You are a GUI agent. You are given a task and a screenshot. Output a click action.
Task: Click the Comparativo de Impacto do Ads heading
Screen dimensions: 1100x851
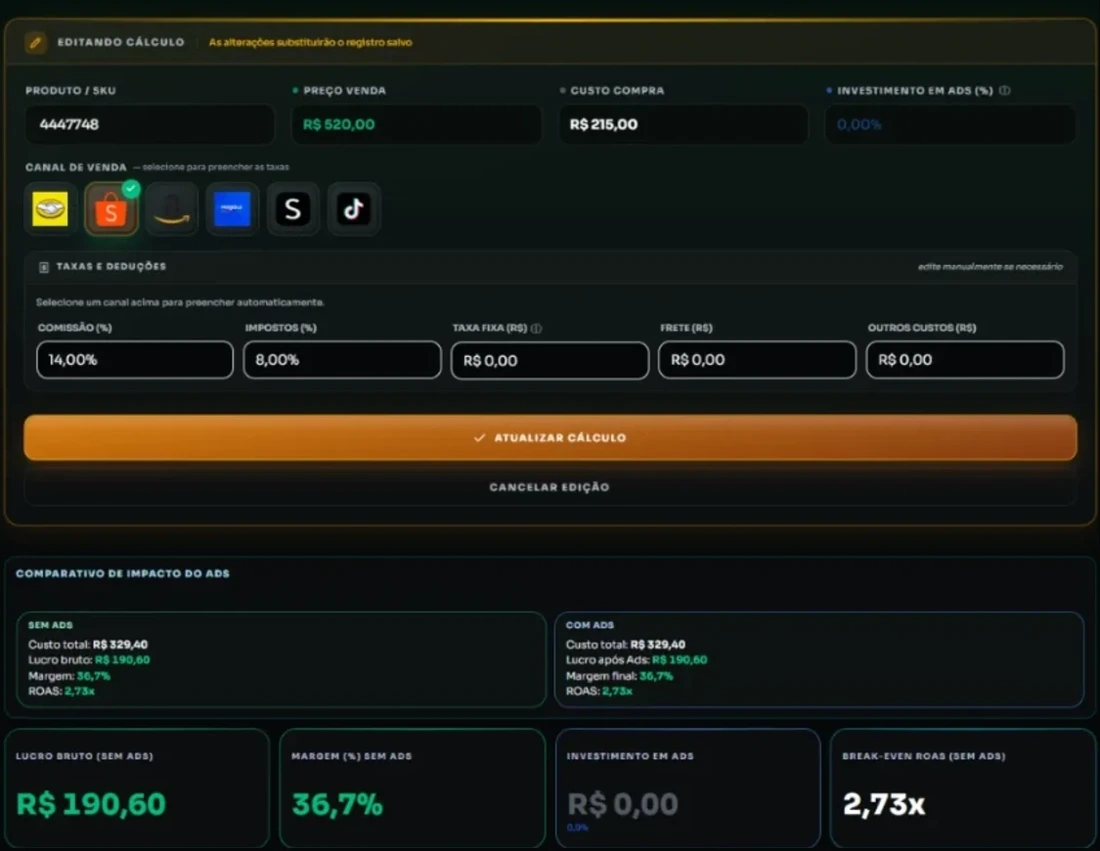pos(123,574)
